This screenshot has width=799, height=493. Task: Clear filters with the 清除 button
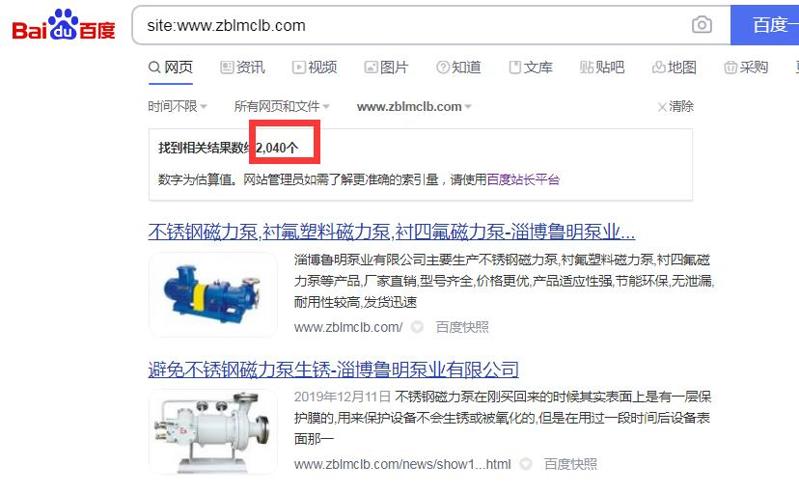pyautogui.click(x=676, y=106)
